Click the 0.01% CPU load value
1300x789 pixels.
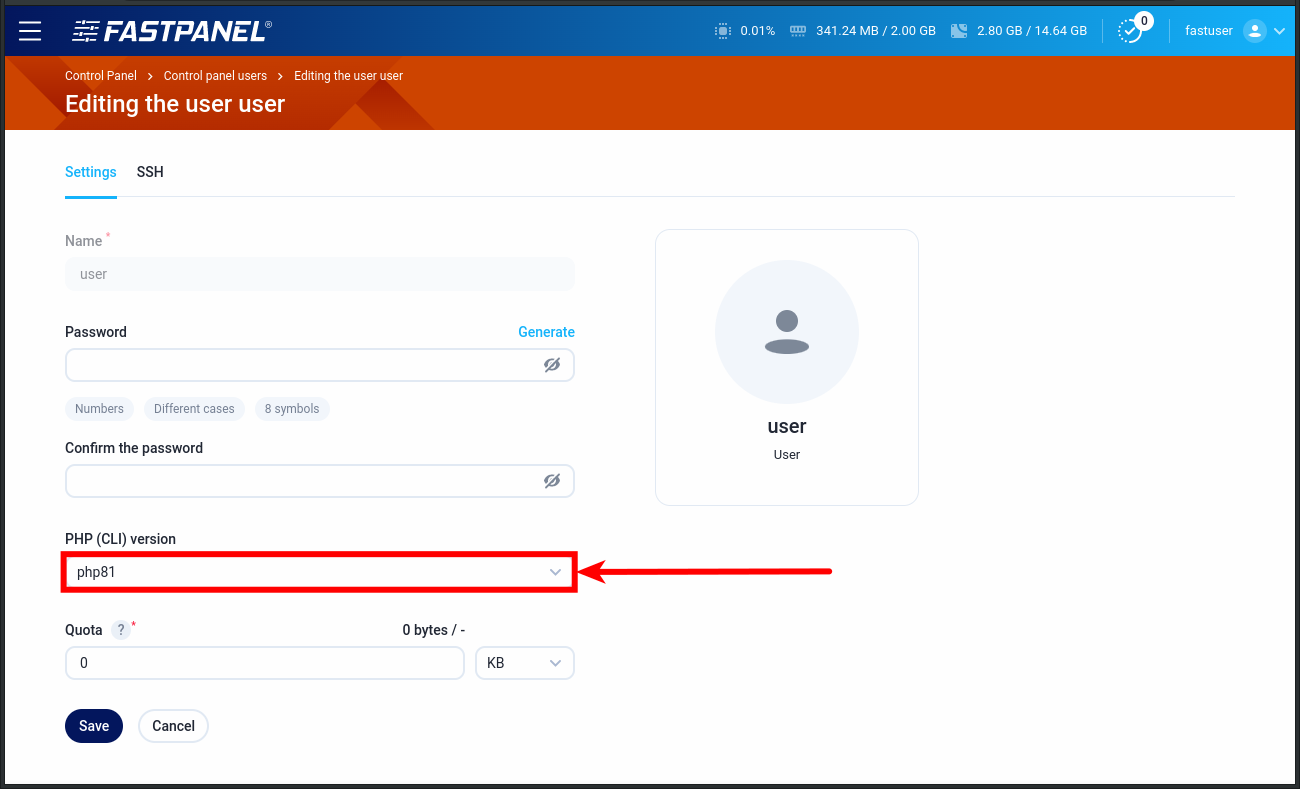(x=758, y=31)
